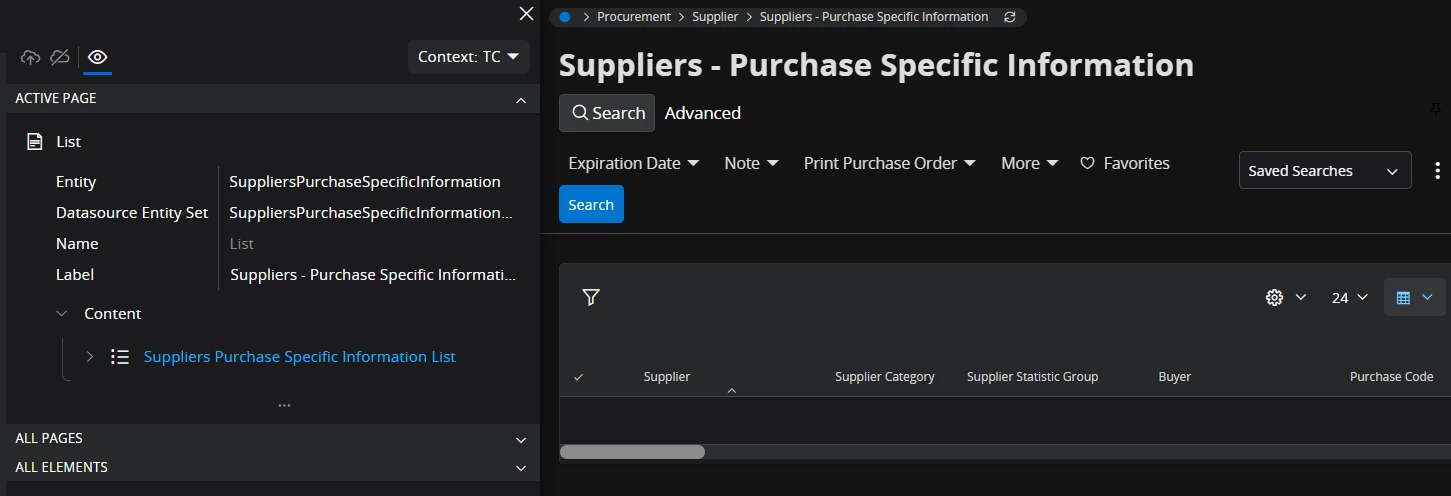Expand the Suppliers Purchase Specific Information List node

90,357
